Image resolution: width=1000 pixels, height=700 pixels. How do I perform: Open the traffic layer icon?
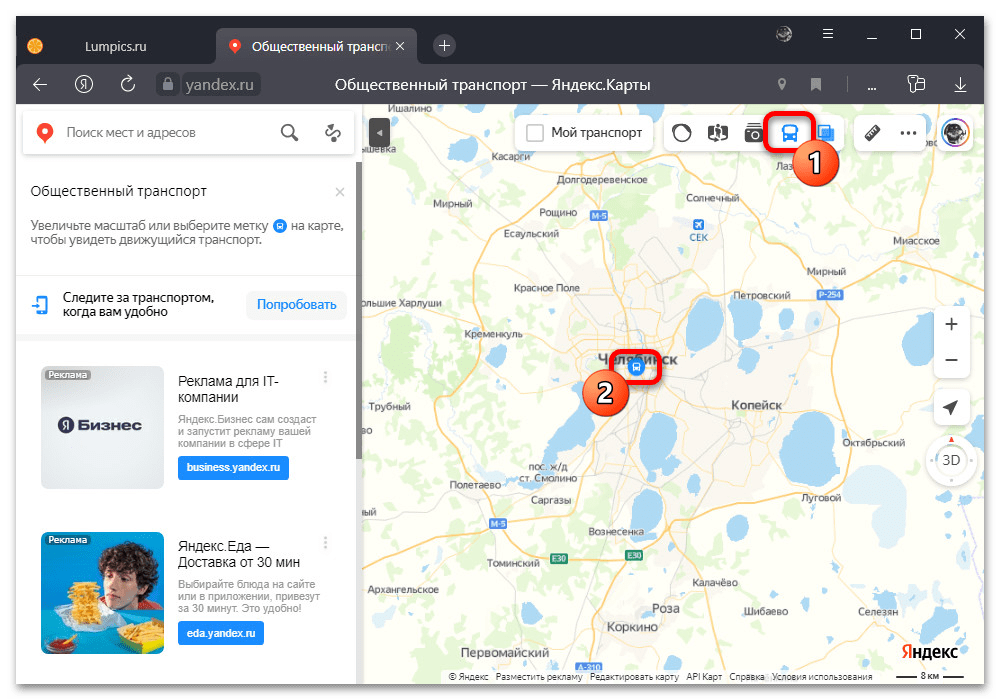pyautogui.click(x=682, y=133)
